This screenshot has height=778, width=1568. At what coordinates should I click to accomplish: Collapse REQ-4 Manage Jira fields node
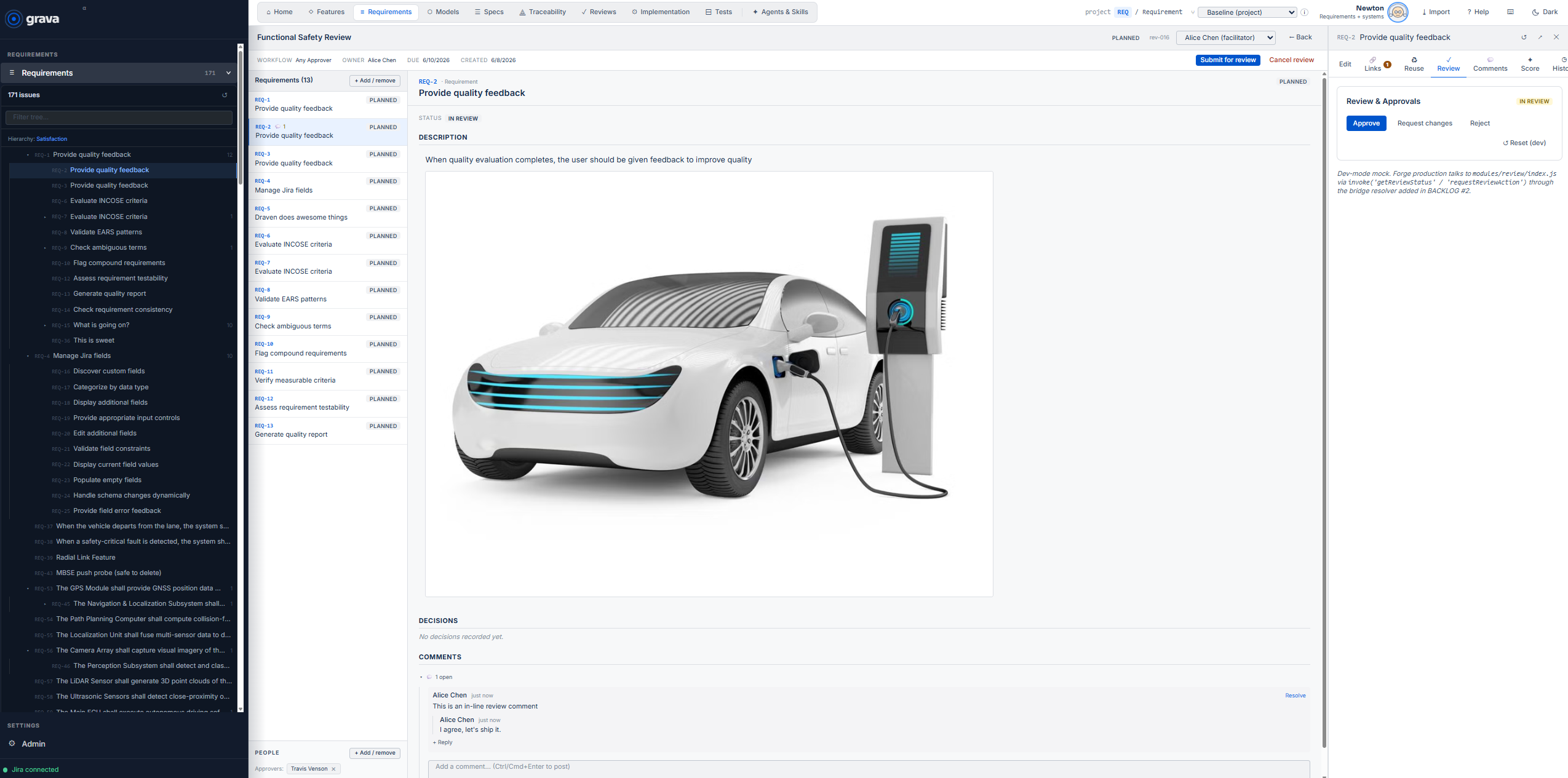tap(28, 356)
